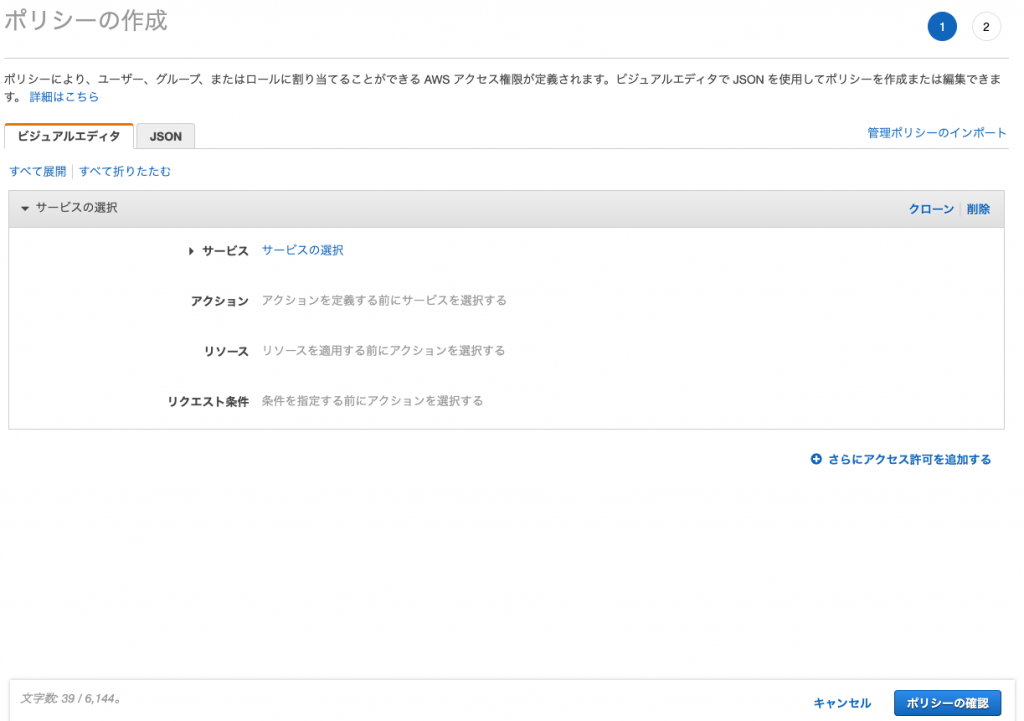This screenshot has height=721, width=1024.
Task: Select the ビジュアルエディタ tab
Action: click(69, 136)
